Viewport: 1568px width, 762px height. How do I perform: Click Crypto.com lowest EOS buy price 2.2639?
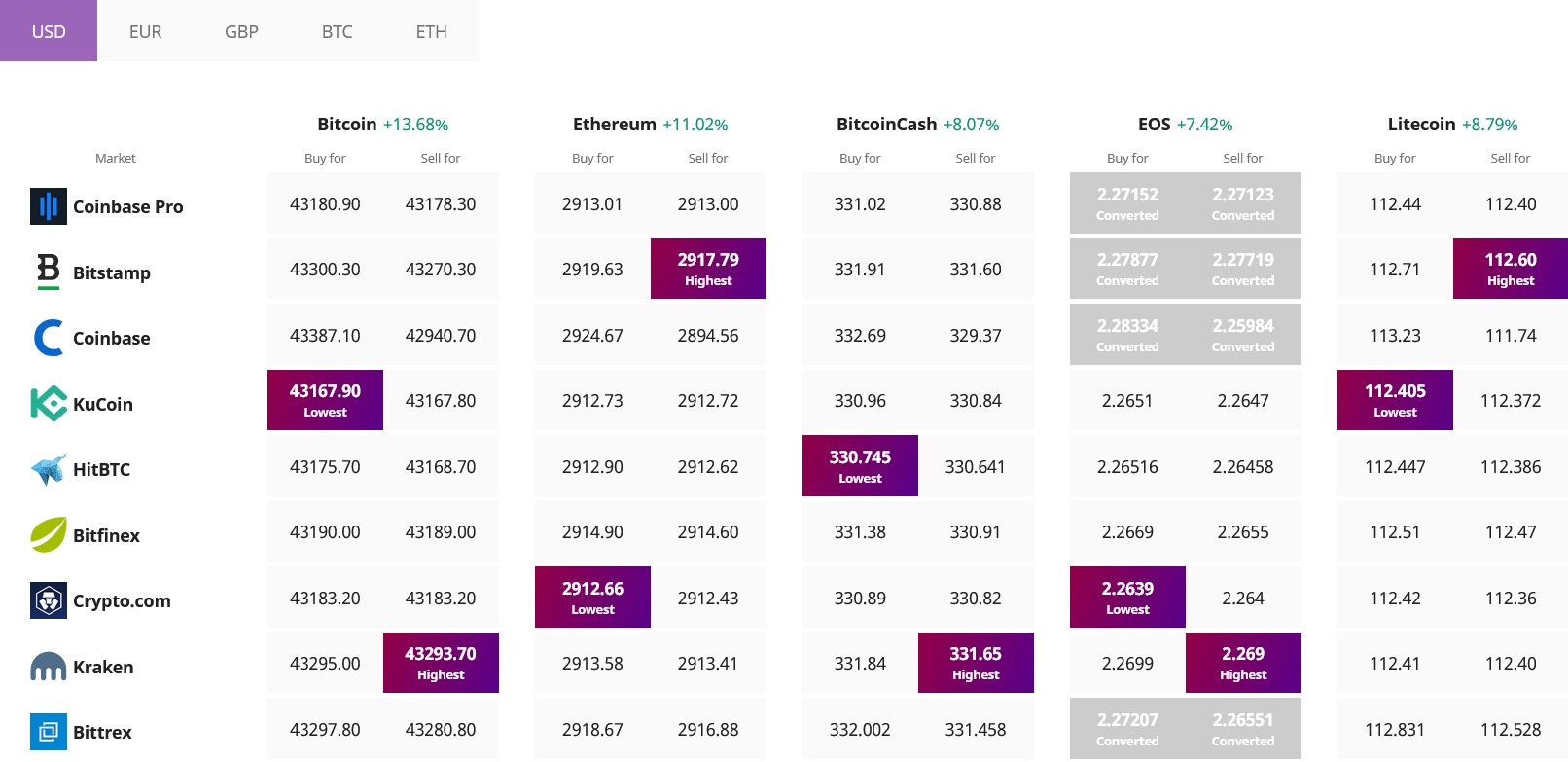(1127, 598)
